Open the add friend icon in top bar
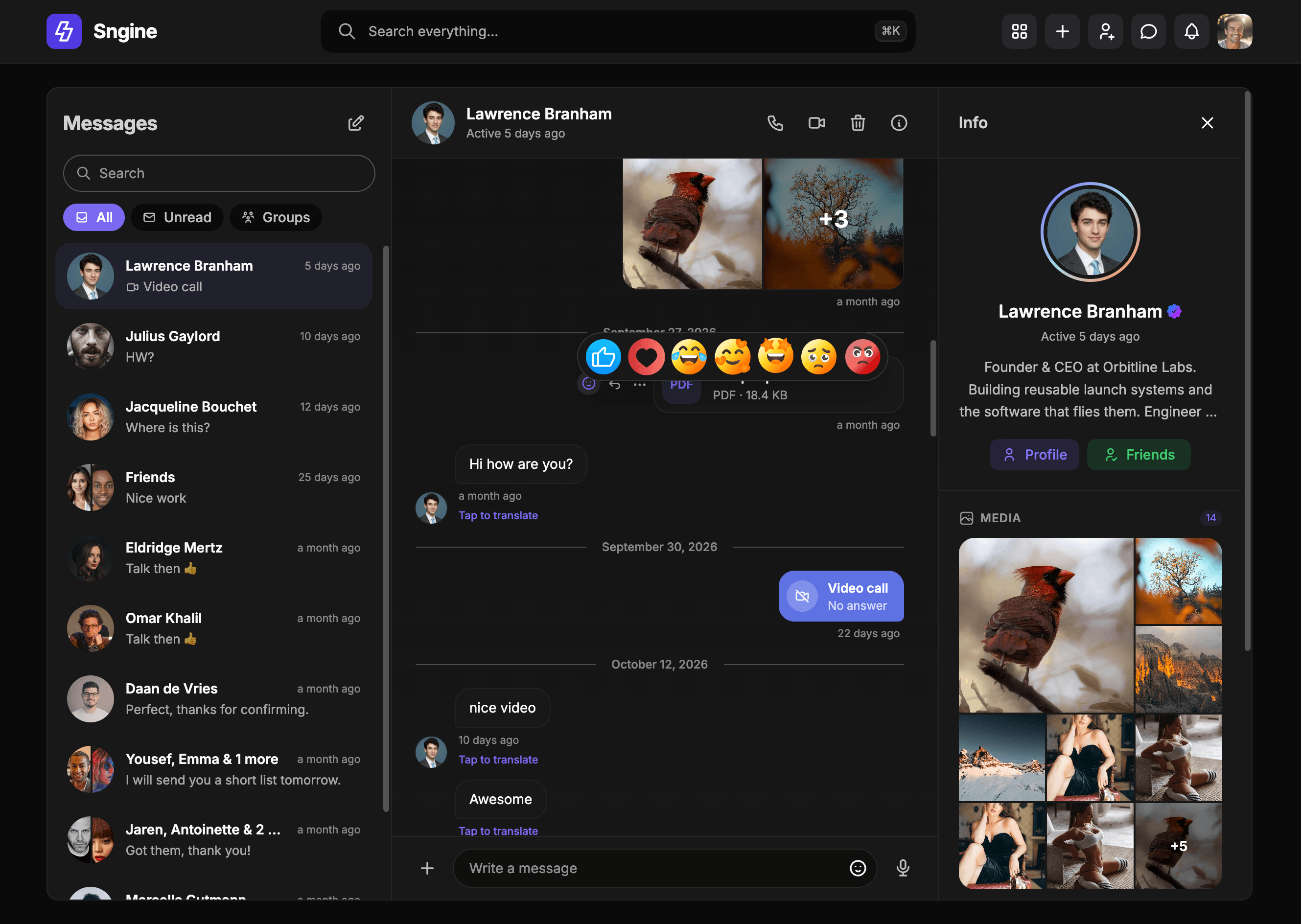1301x924 pixels. [1105, 31]
